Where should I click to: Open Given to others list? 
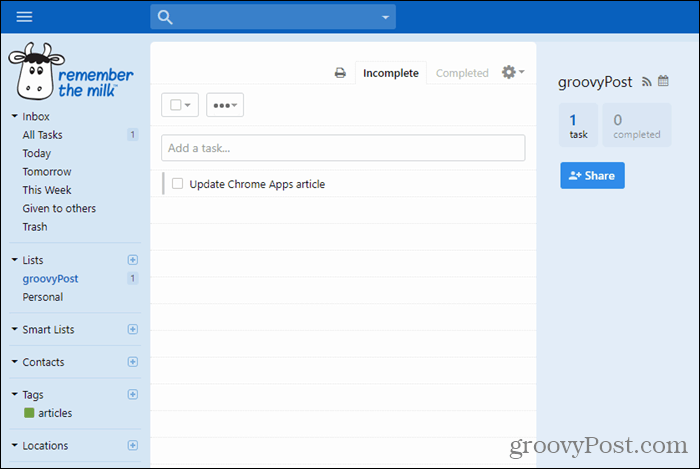pyautogui.click(x=59, y=208)
